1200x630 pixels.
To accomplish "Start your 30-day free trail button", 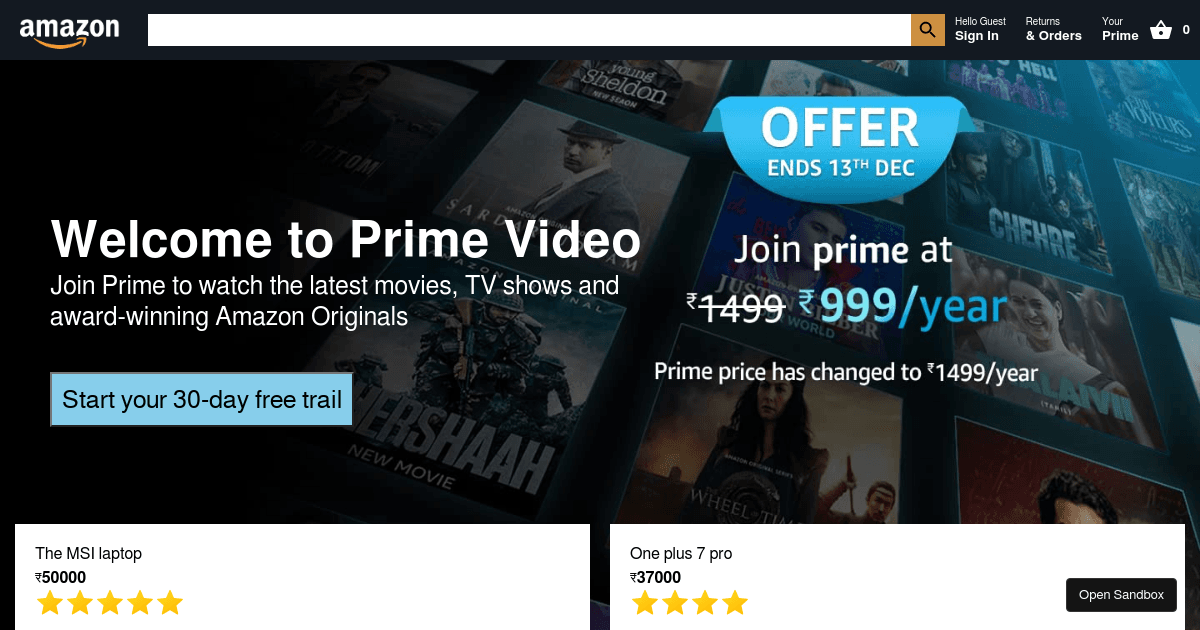I will pyautogui.click(x=202, y=400).
